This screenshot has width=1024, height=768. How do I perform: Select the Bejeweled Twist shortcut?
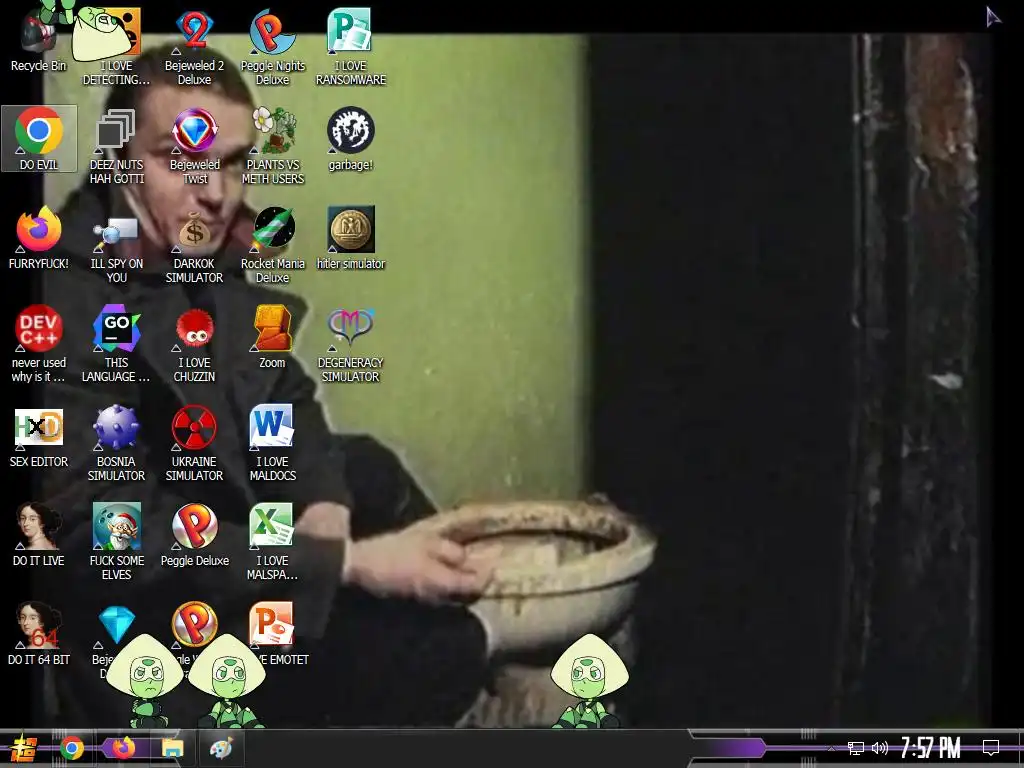tap(195, 145)
